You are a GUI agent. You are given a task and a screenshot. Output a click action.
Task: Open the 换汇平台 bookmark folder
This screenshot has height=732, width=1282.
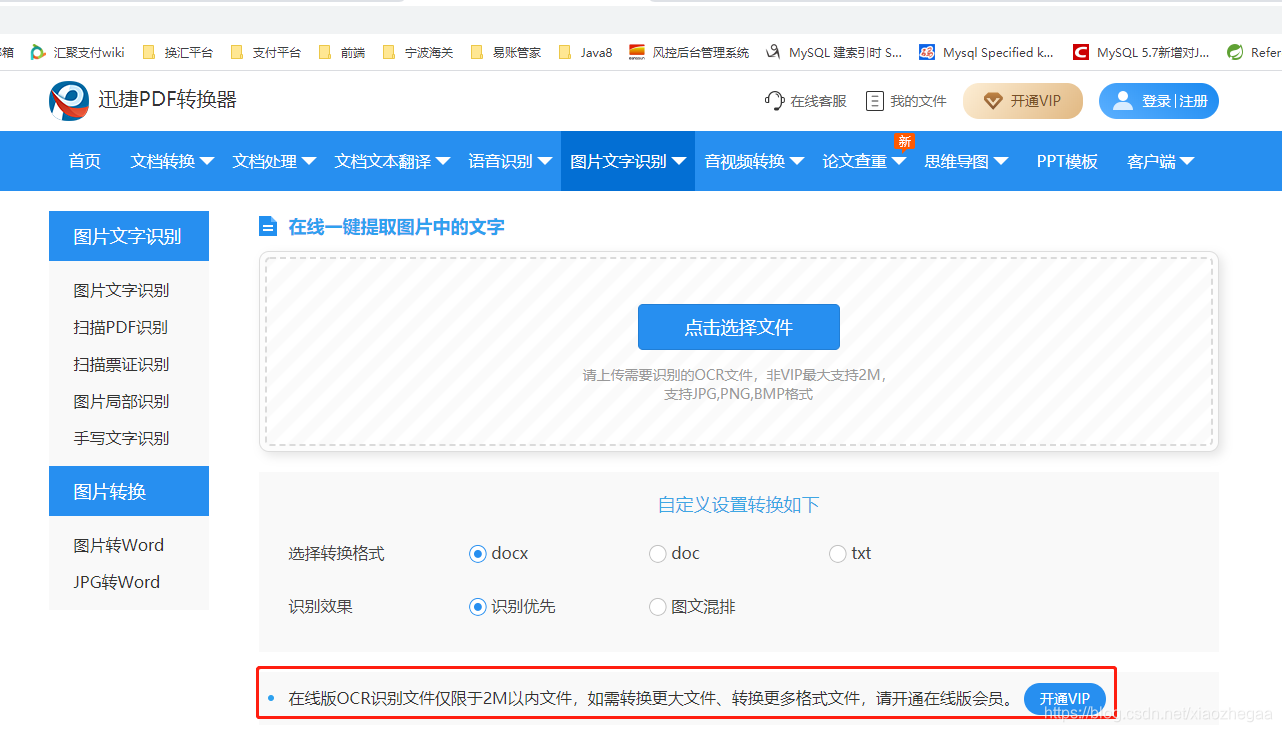[178, 52]
